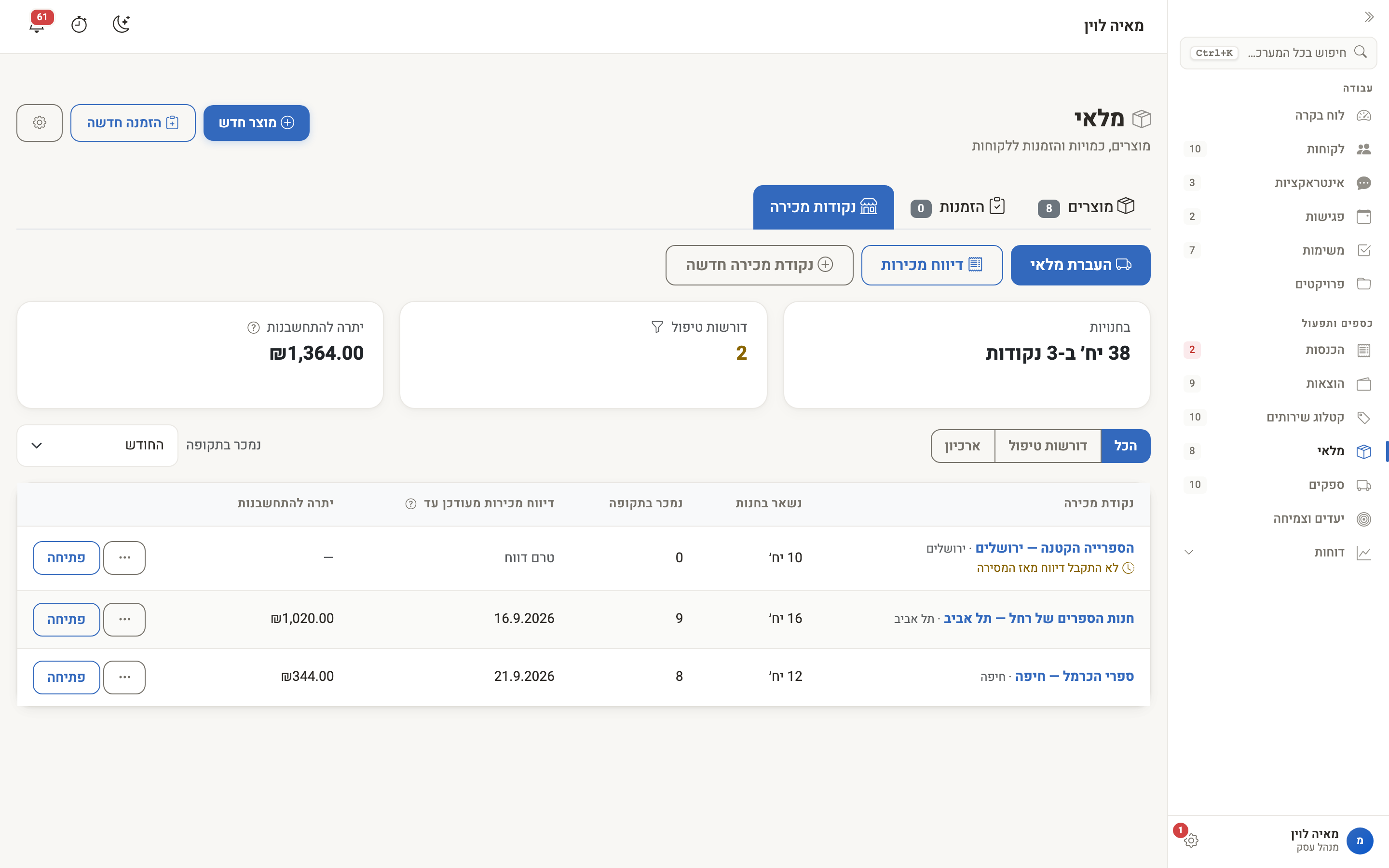Open פגישות calendar in sidebar
This screenshot has height=868, width=1389.
pos(1278,217)
